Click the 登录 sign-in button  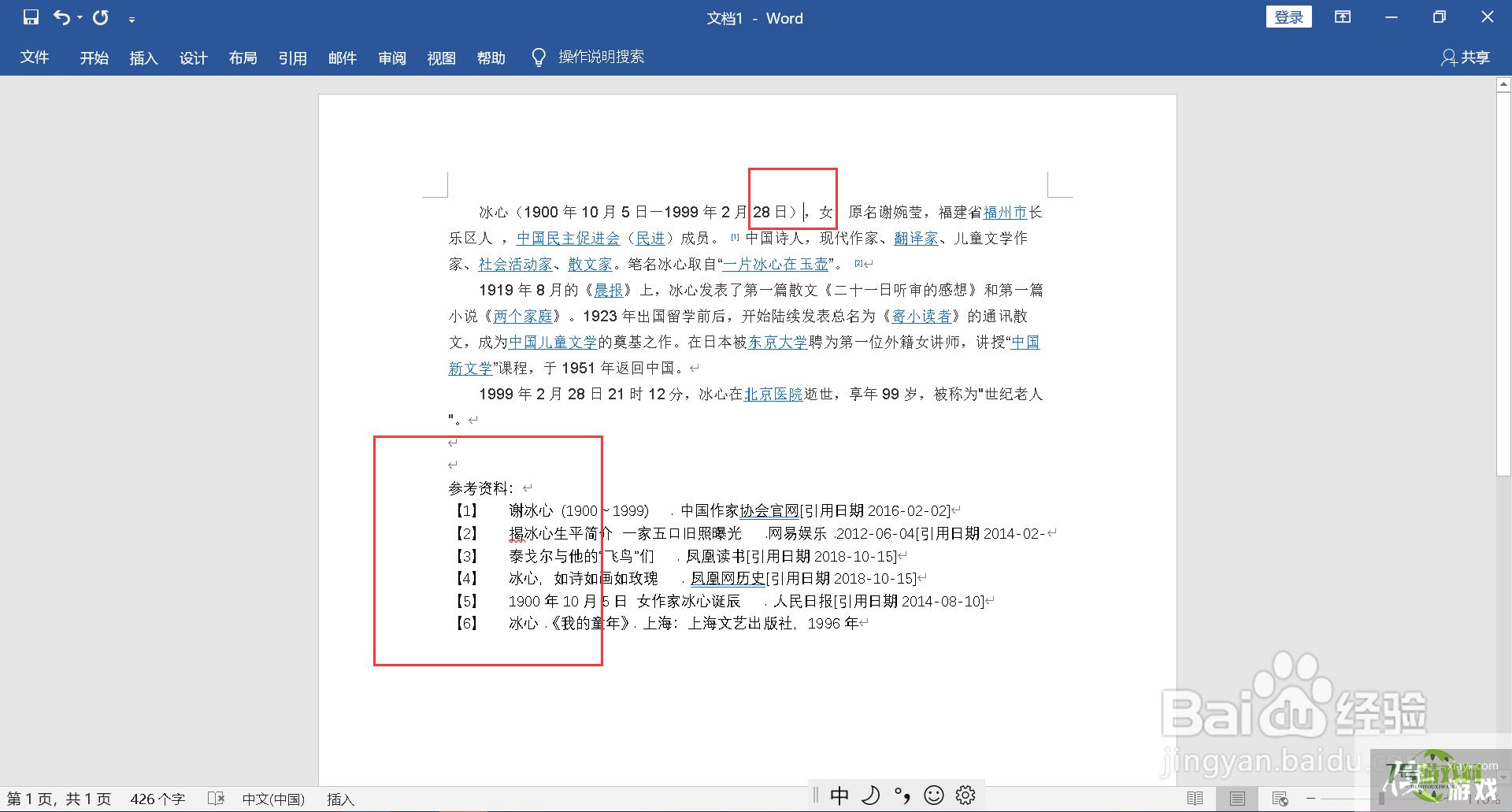(1288, 17)
